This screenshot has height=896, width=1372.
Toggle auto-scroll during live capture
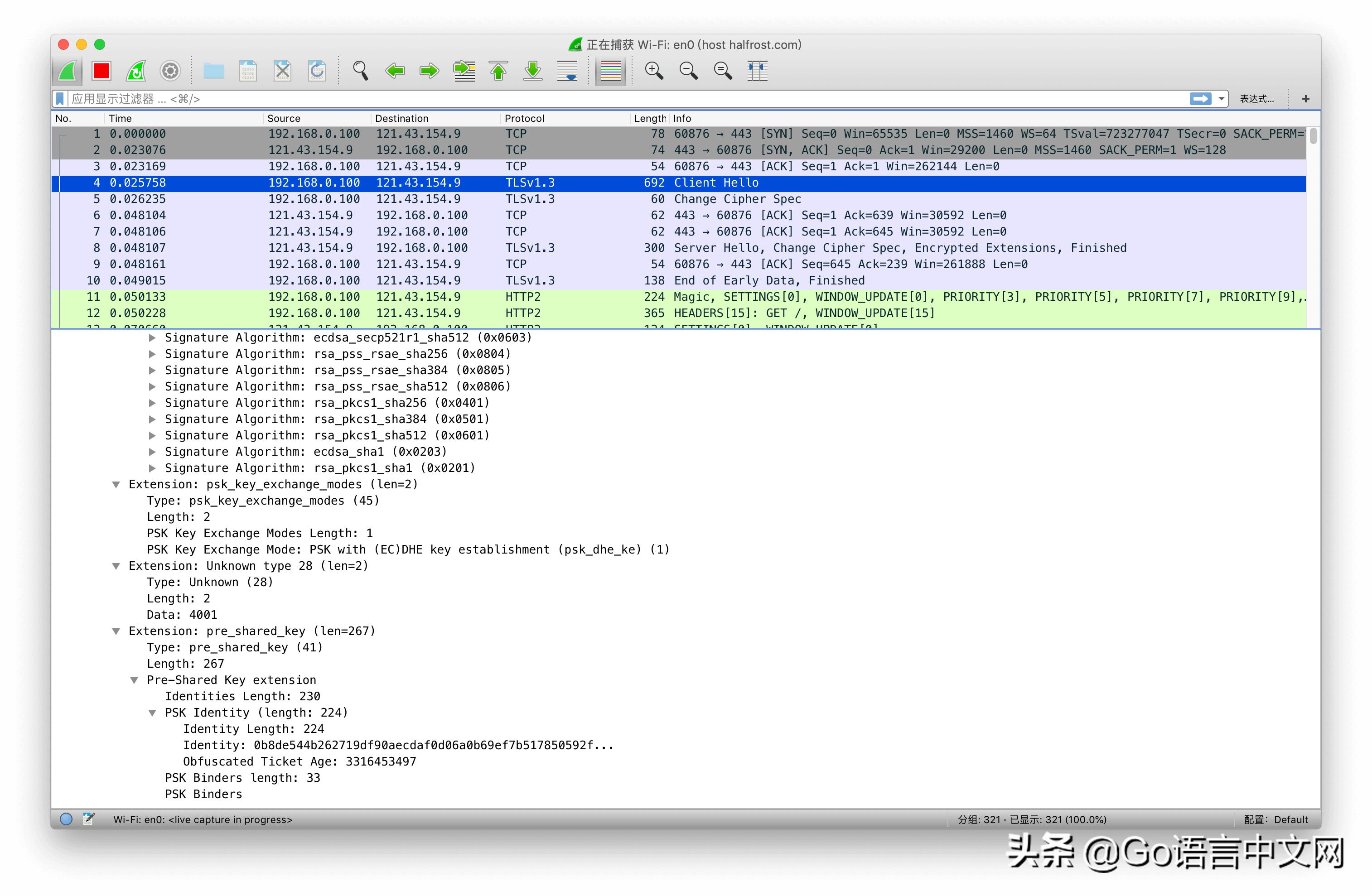point(567,71)
